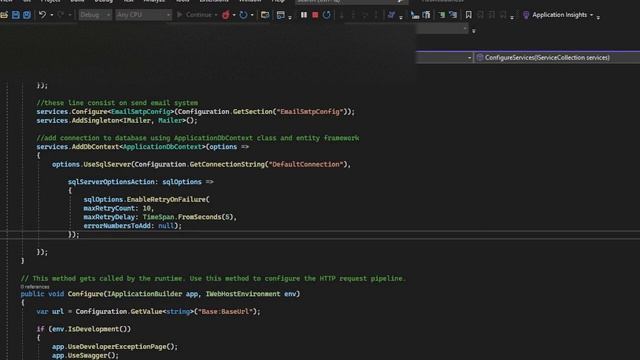Viewport: 640px width, 360px height.
Task: Click the greyed-out Redo icon
Action: [61, 15]
